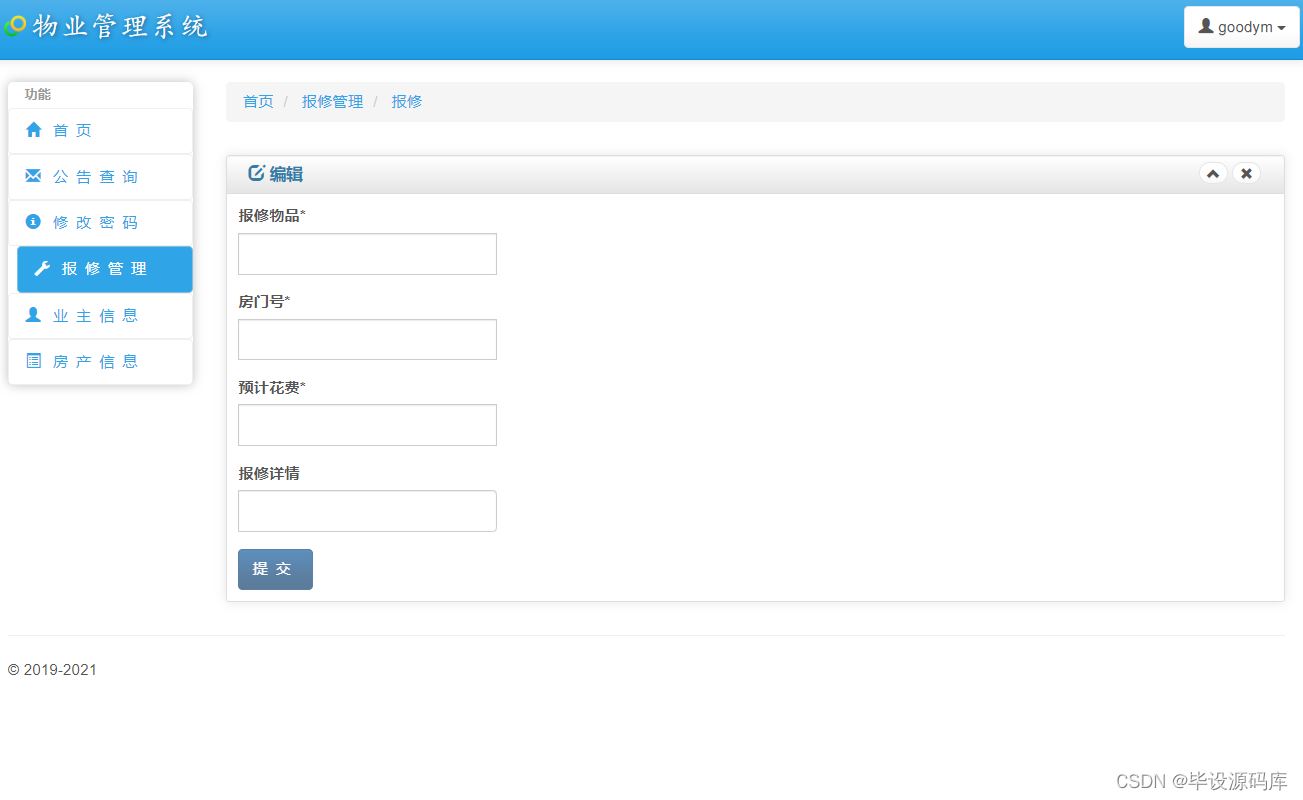Select the active 报修管理 sidebar item
The image size is (1303, 800).
[105, 269]
